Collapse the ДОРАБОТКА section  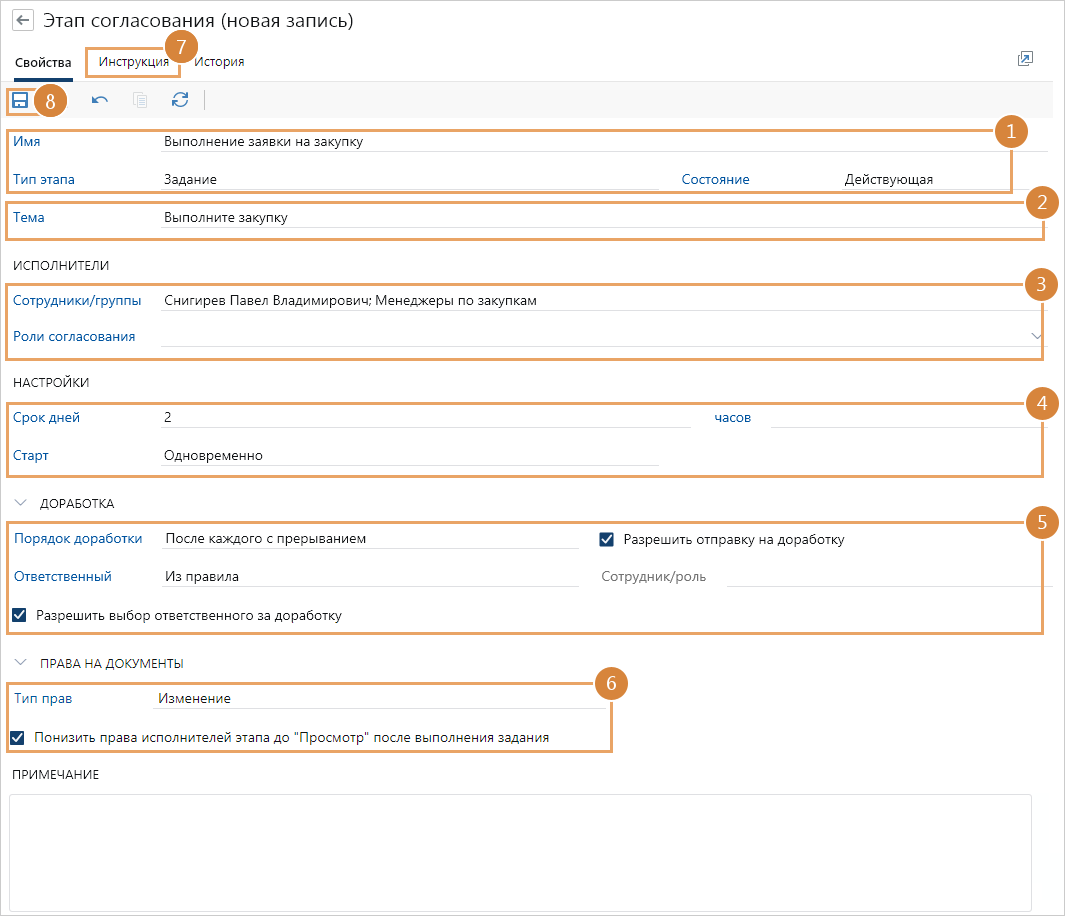21,503
